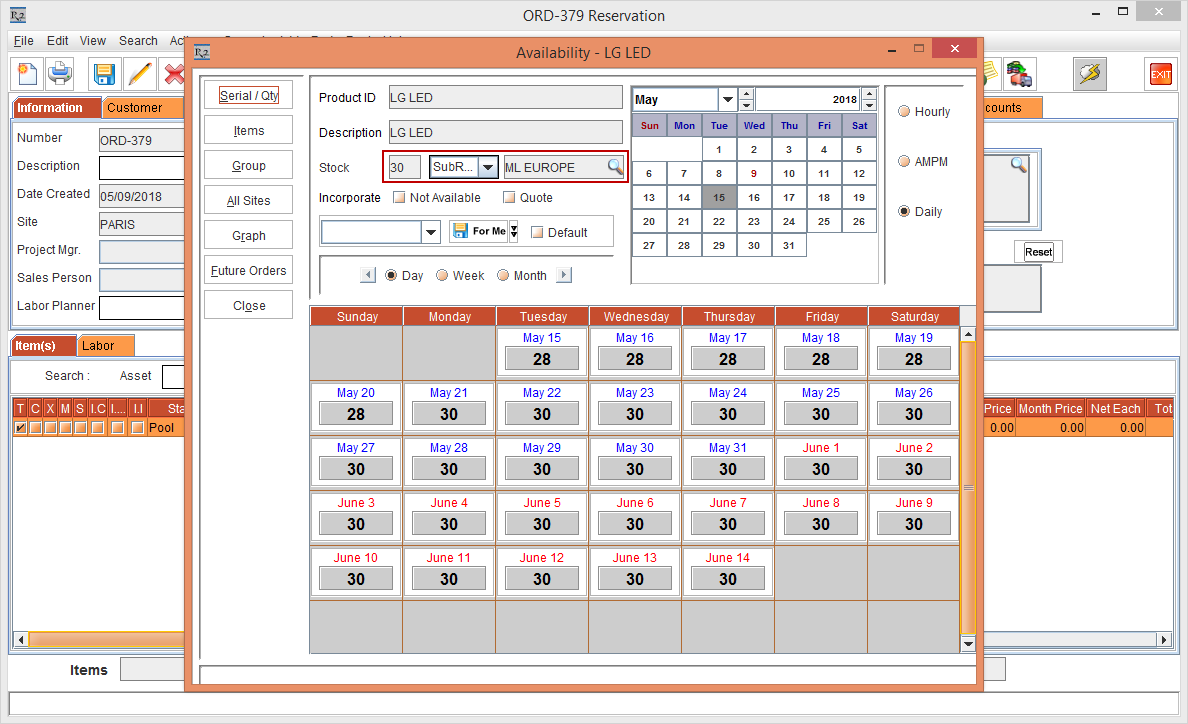Image resolution: width=1188 pixels, height=724 pixels.
Task: Open the SubR... stock type dropdown
Action: coord(487,167)
